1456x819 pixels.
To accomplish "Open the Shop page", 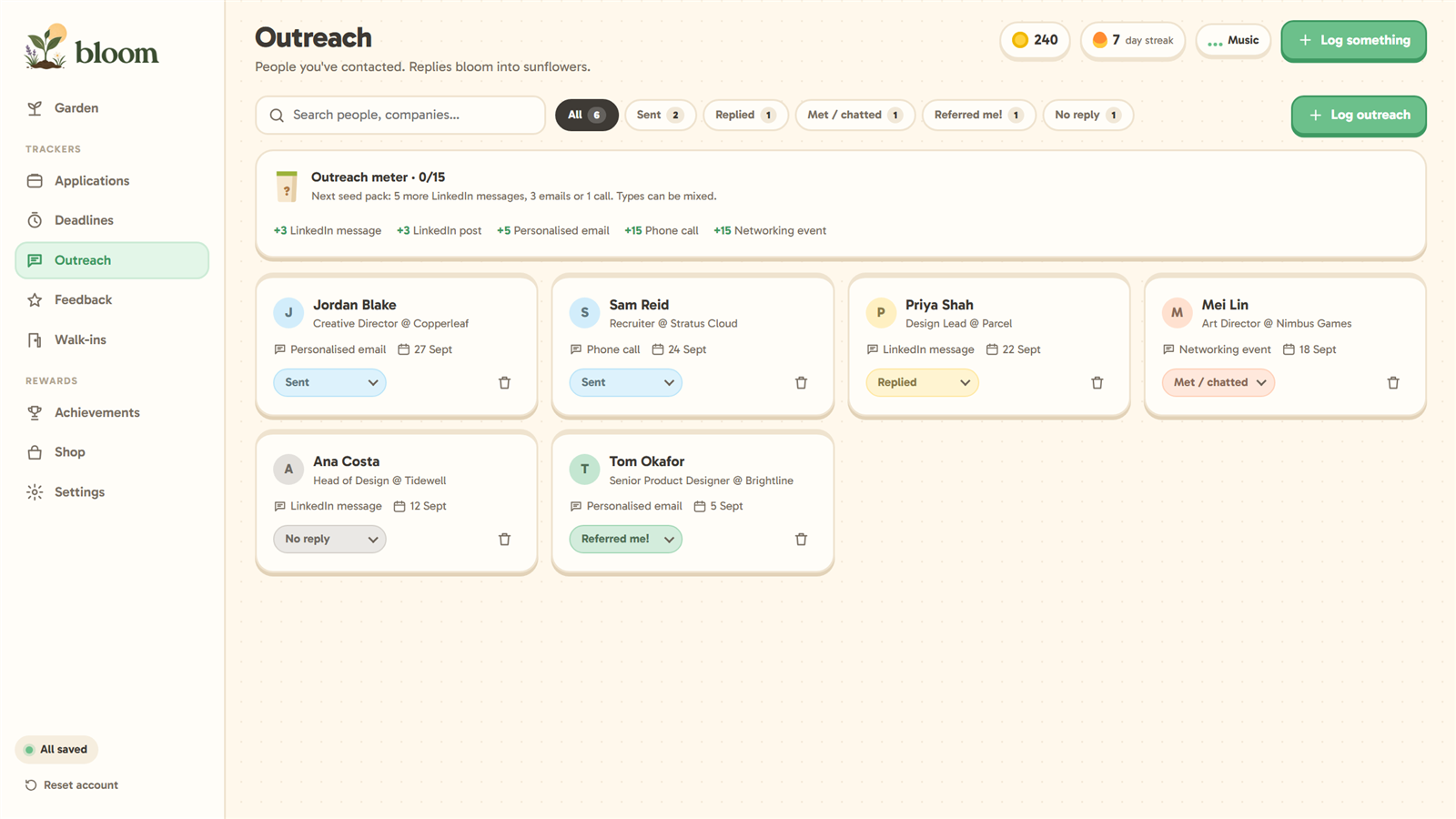I will (112, 452).
